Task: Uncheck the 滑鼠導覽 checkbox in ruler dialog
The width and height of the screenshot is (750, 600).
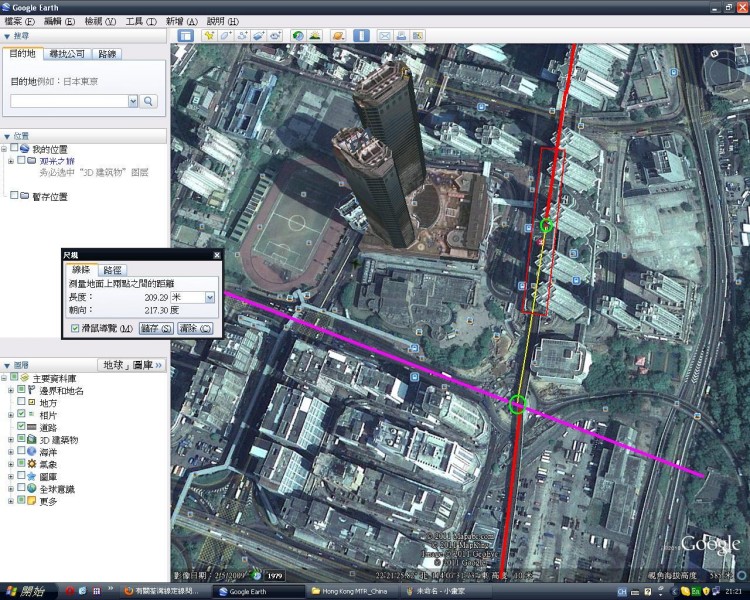Action: pyautogui.click(x=75, y=328)
